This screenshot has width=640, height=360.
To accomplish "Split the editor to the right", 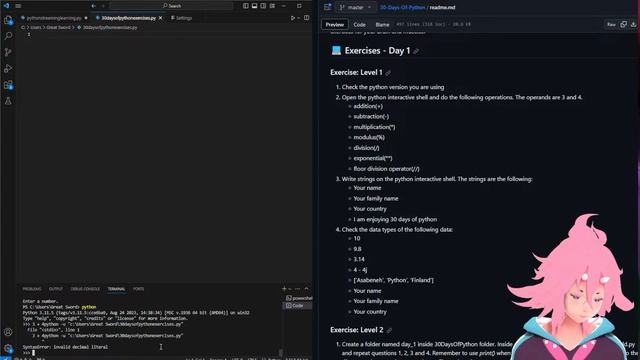I will tap(307, 18).
